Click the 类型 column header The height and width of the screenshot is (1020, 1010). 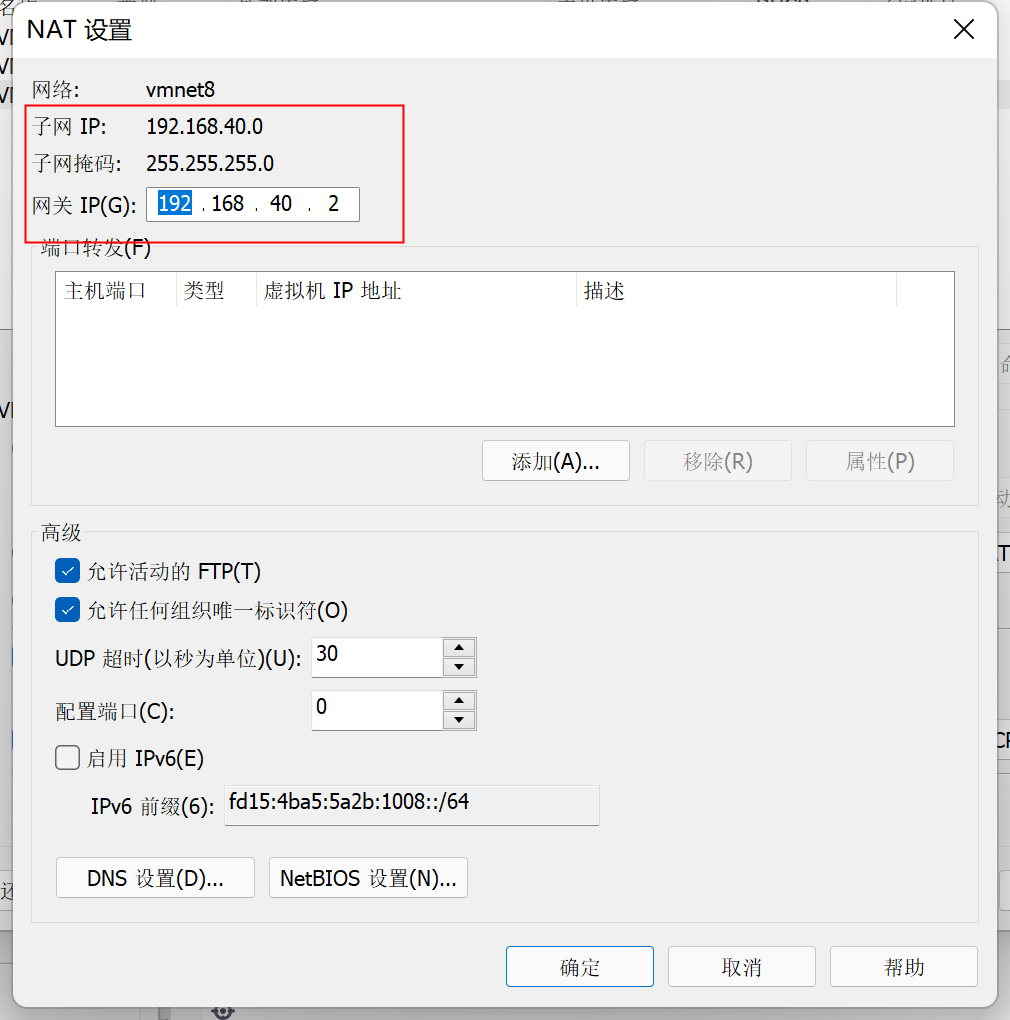(216, 290)
